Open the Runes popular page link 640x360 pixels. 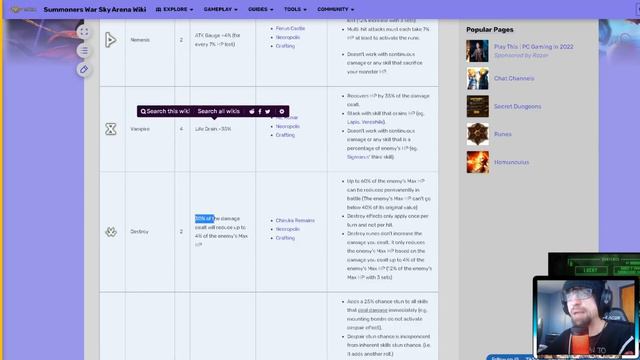[502, 134]
